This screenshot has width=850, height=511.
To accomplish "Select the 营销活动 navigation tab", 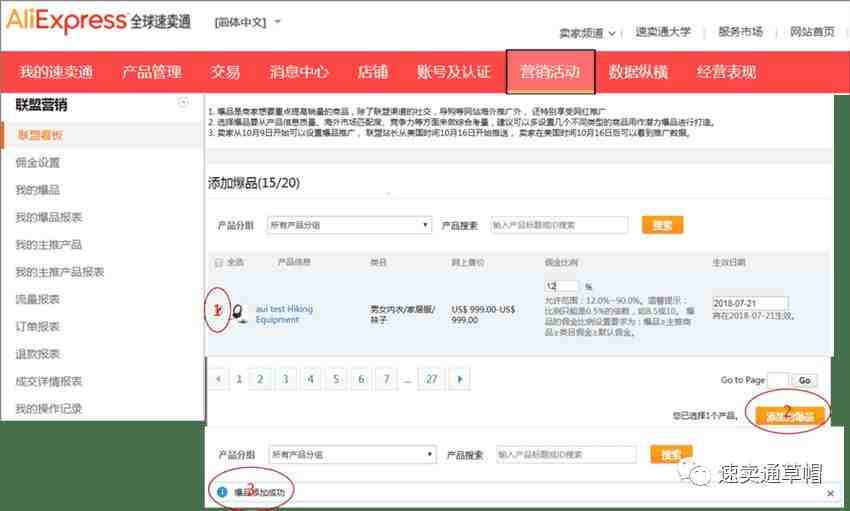I will [550, 72].
